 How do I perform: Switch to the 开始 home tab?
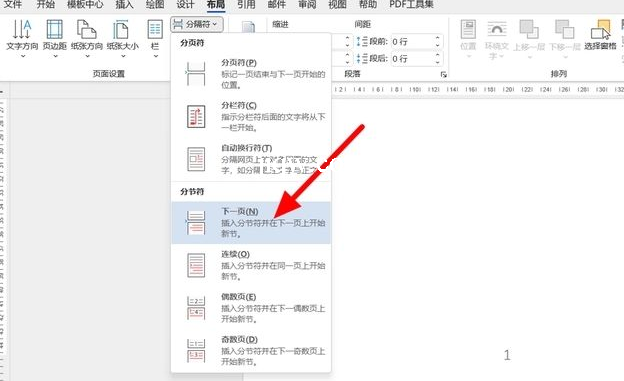point(45,5)
